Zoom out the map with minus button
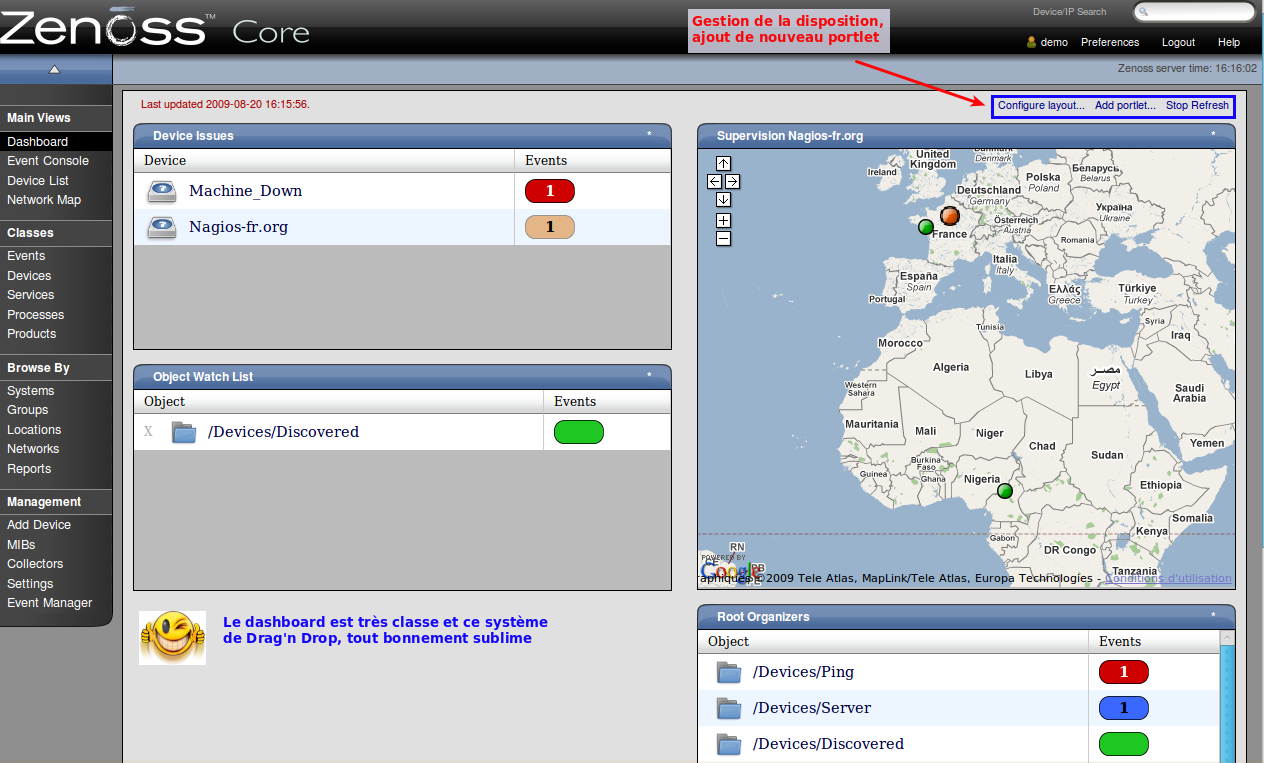 tap(724, 238)
